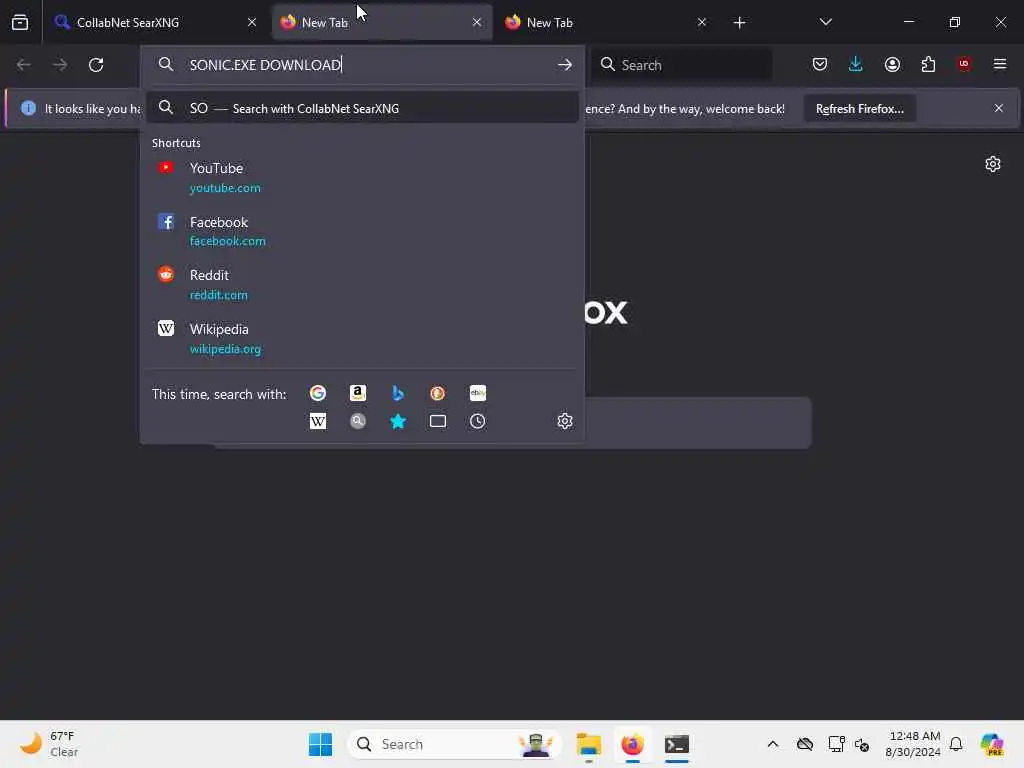Save to Pocket icon

coord(820,64)
